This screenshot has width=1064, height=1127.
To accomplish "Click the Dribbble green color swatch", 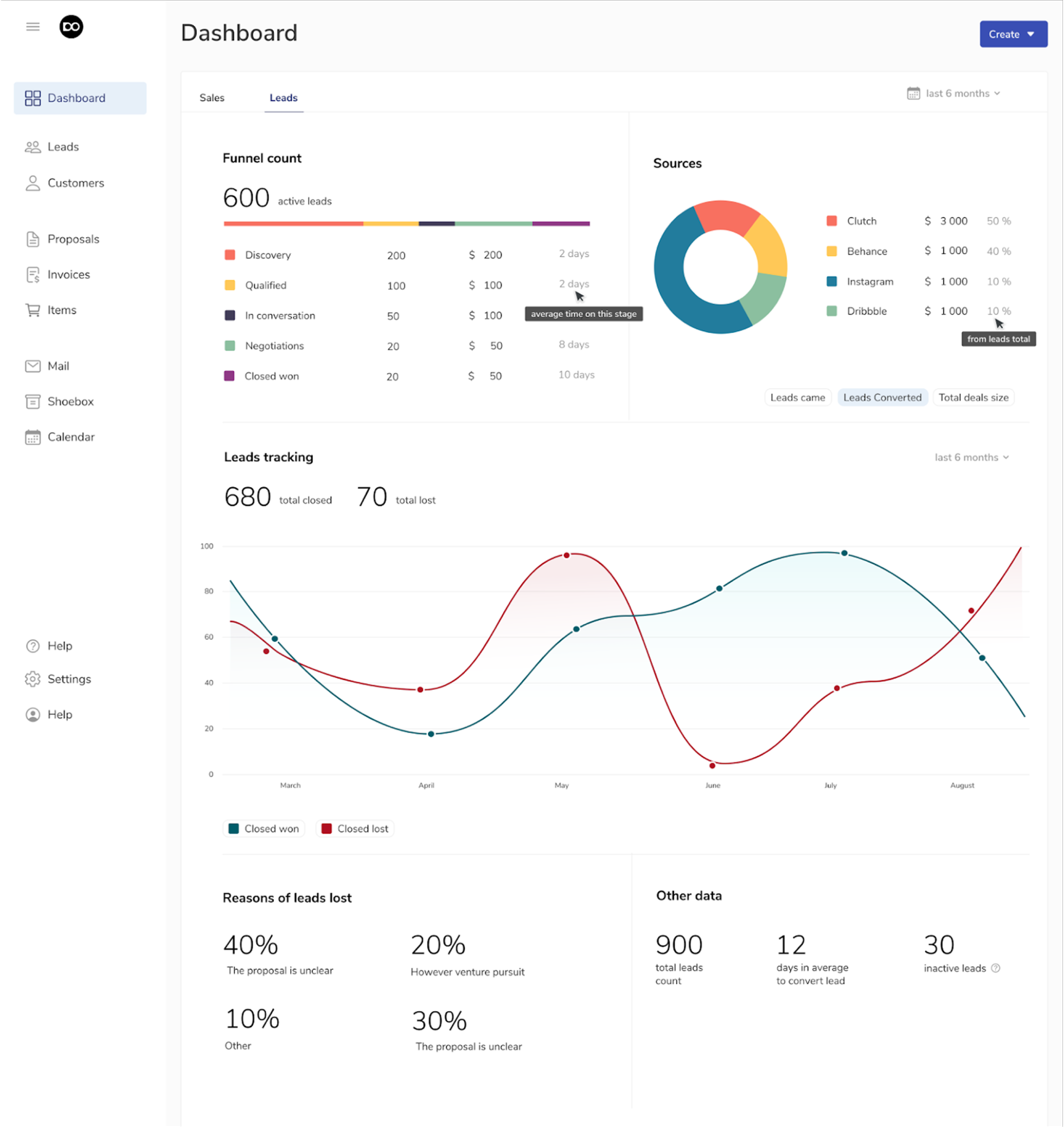I will coord(831,311).
